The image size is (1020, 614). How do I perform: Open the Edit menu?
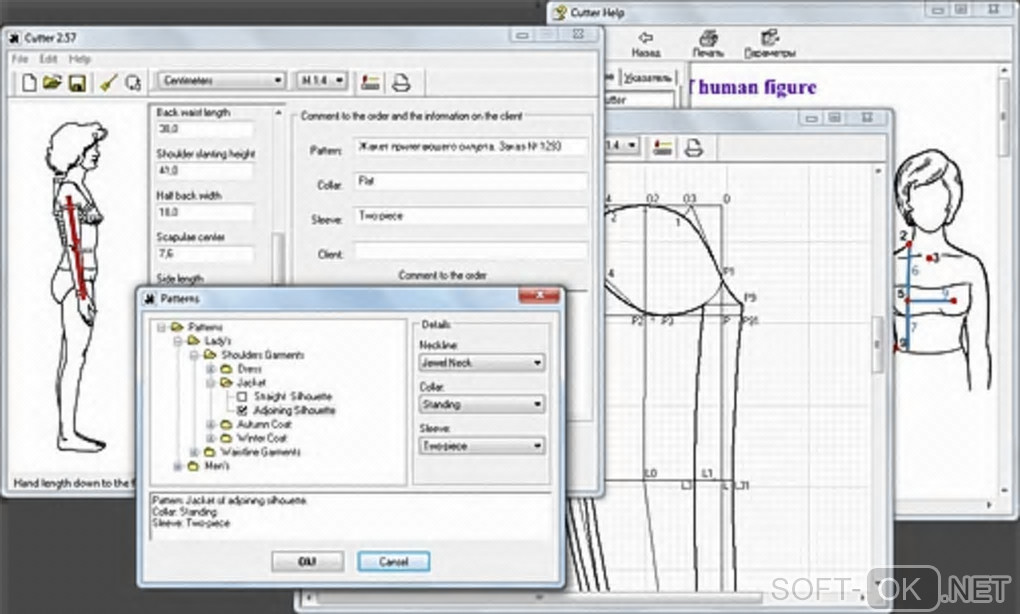point(49,59)
